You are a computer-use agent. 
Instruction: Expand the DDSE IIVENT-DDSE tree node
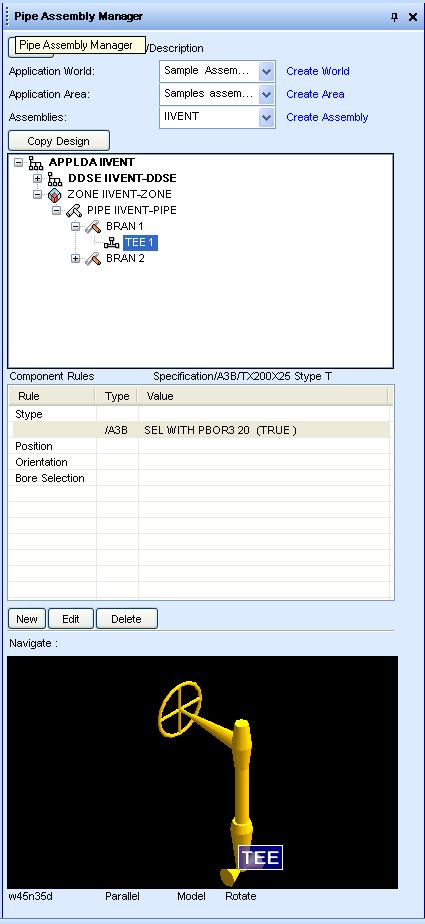coord(37,179)
